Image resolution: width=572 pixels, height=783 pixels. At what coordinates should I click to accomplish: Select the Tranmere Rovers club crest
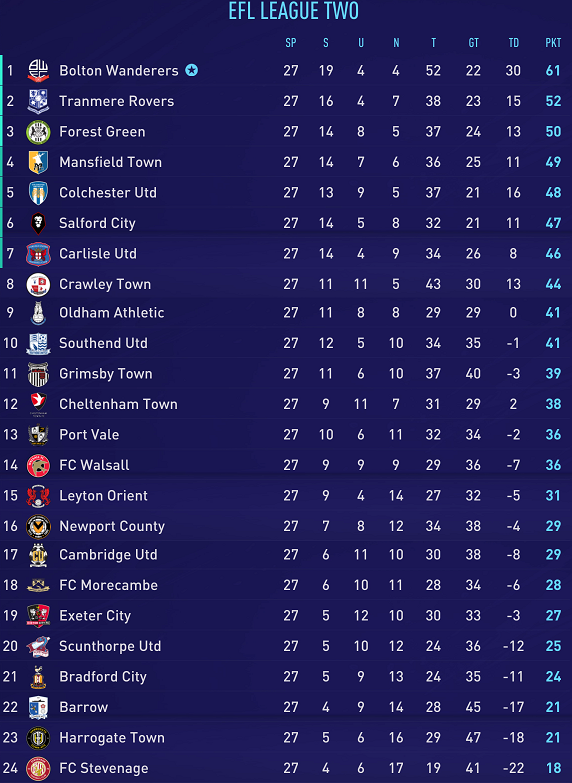[x=38, y=101]
